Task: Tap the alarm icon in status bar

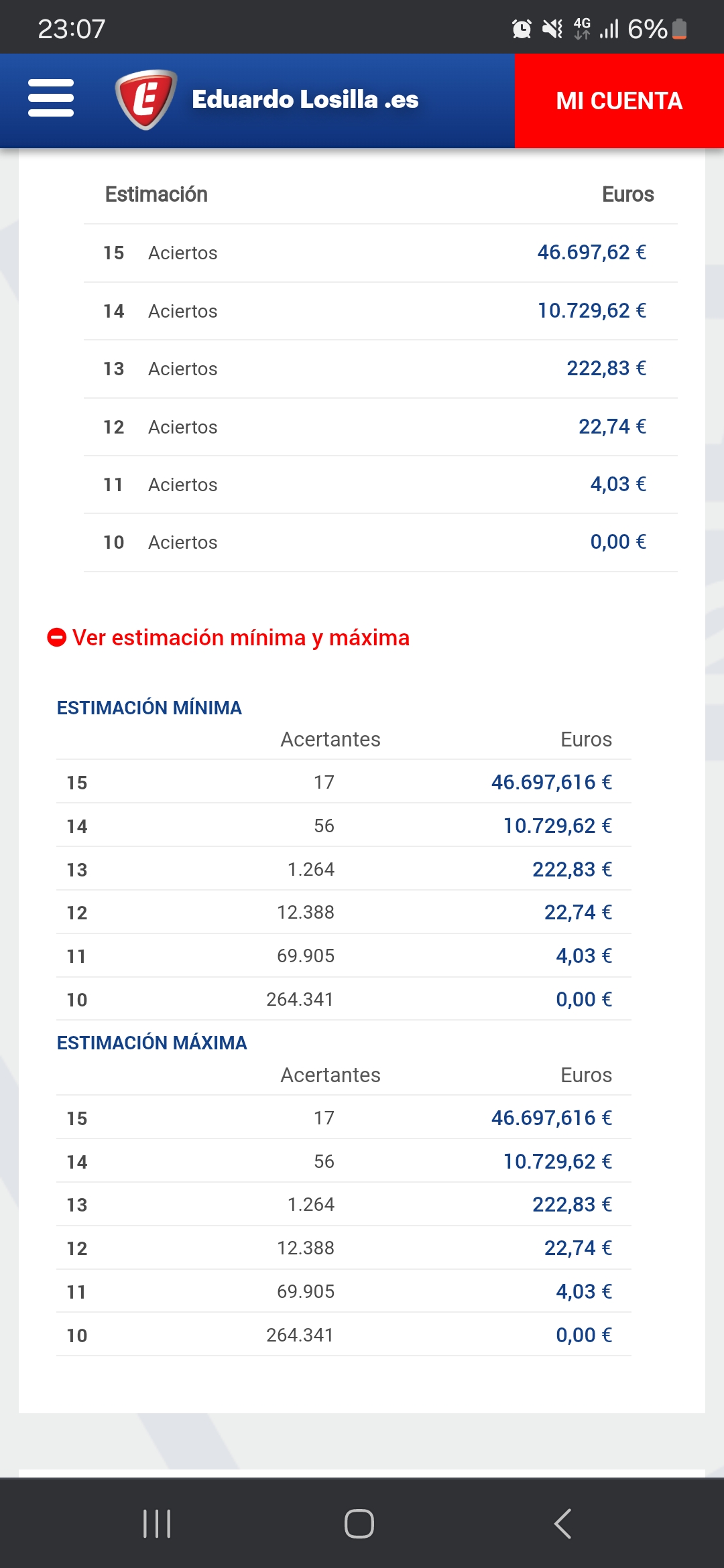Action: coord(522,29)
